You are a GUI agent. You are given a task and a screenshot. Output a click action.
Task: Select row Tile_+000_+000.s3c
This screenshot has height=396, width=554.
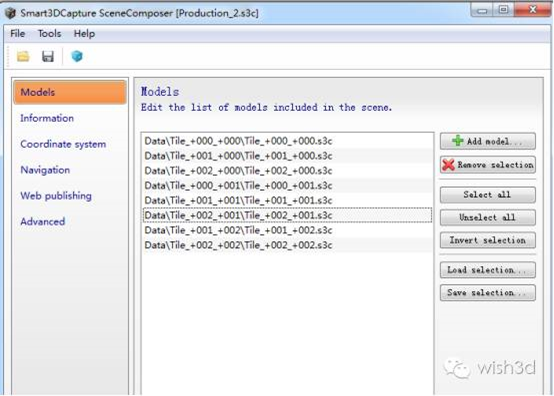287,141
